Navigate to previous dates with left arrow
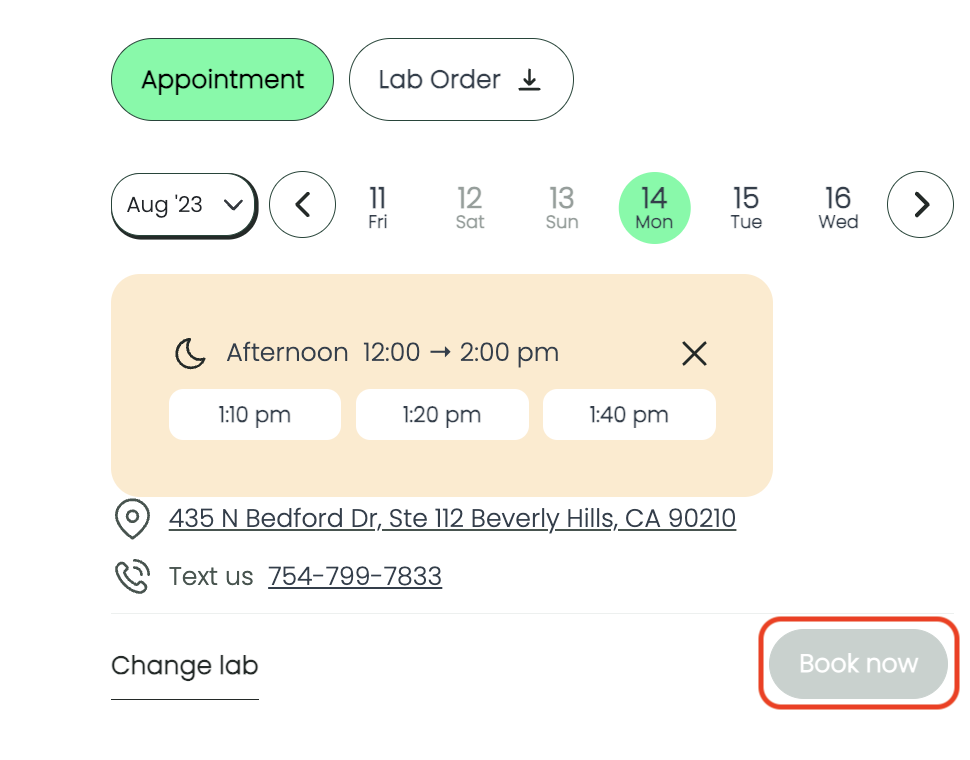This screenshot has width=970, height=760. [x=302, y=204]
